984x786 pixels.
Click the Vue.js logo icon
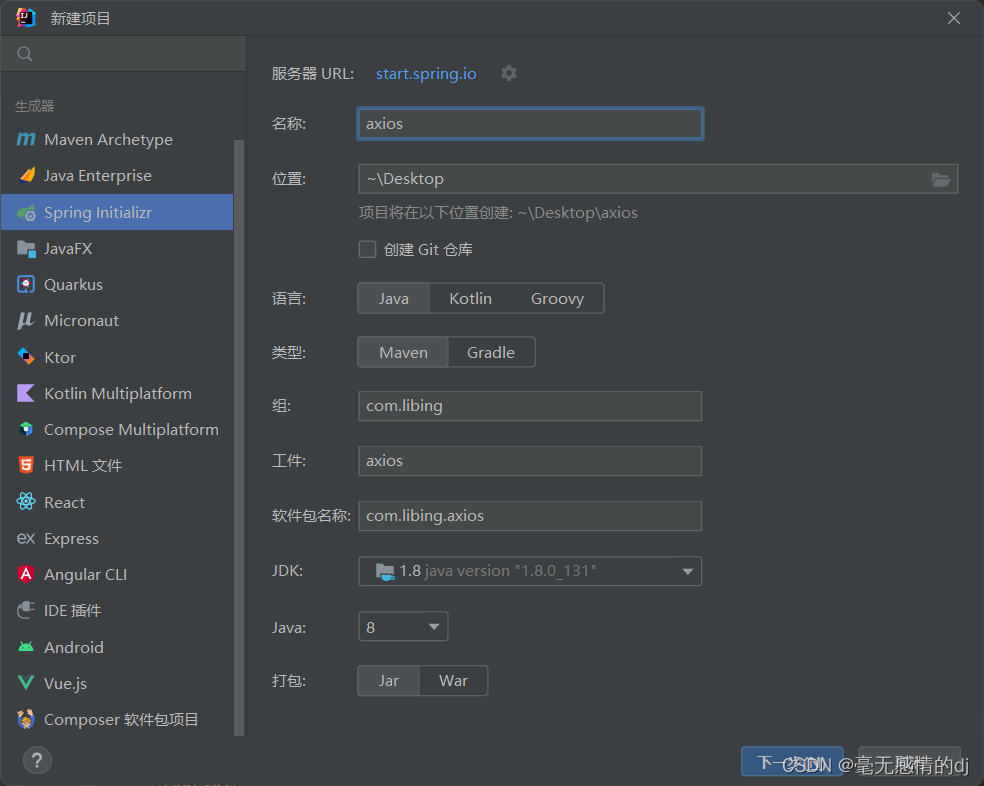pos(26,683)
